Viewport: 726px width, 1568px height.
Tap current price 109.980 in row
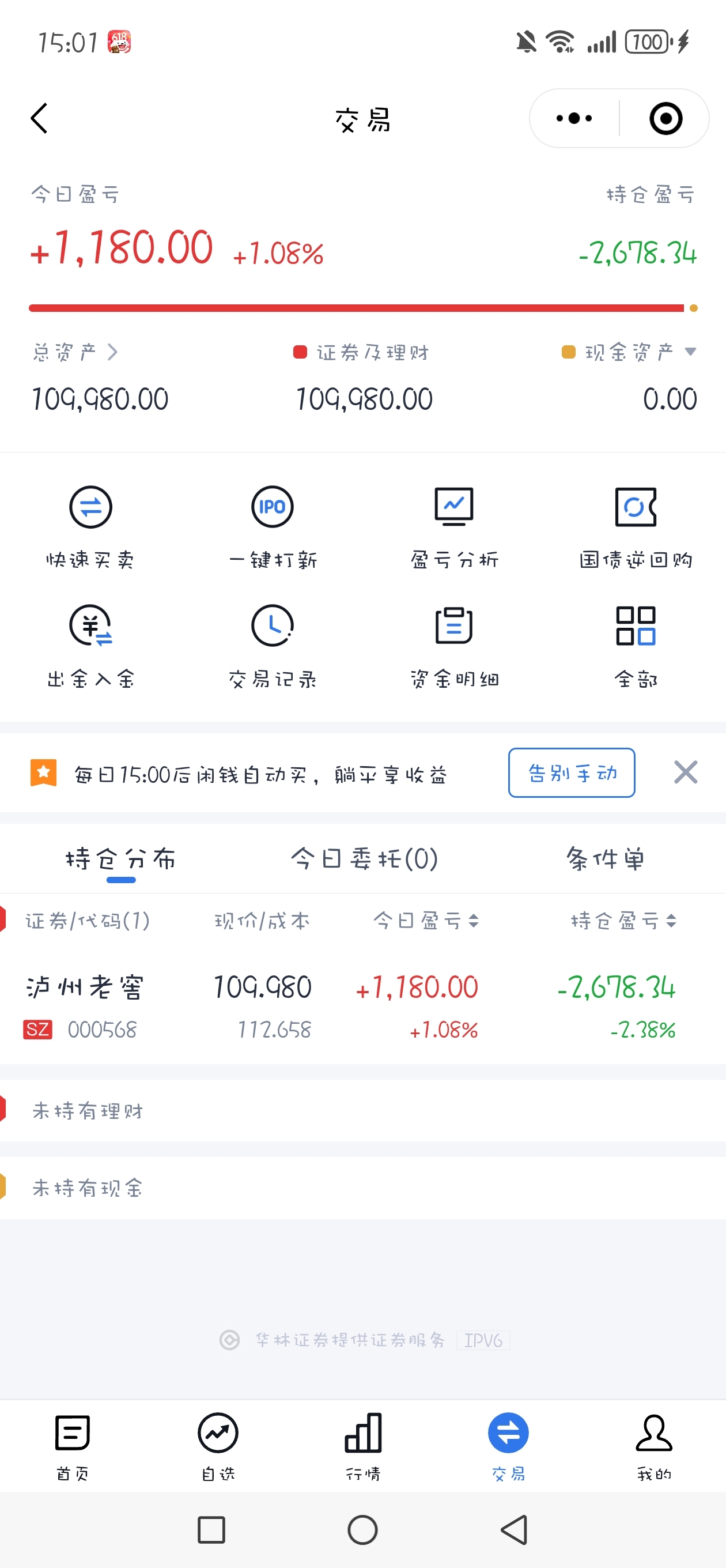pos(262,987)
